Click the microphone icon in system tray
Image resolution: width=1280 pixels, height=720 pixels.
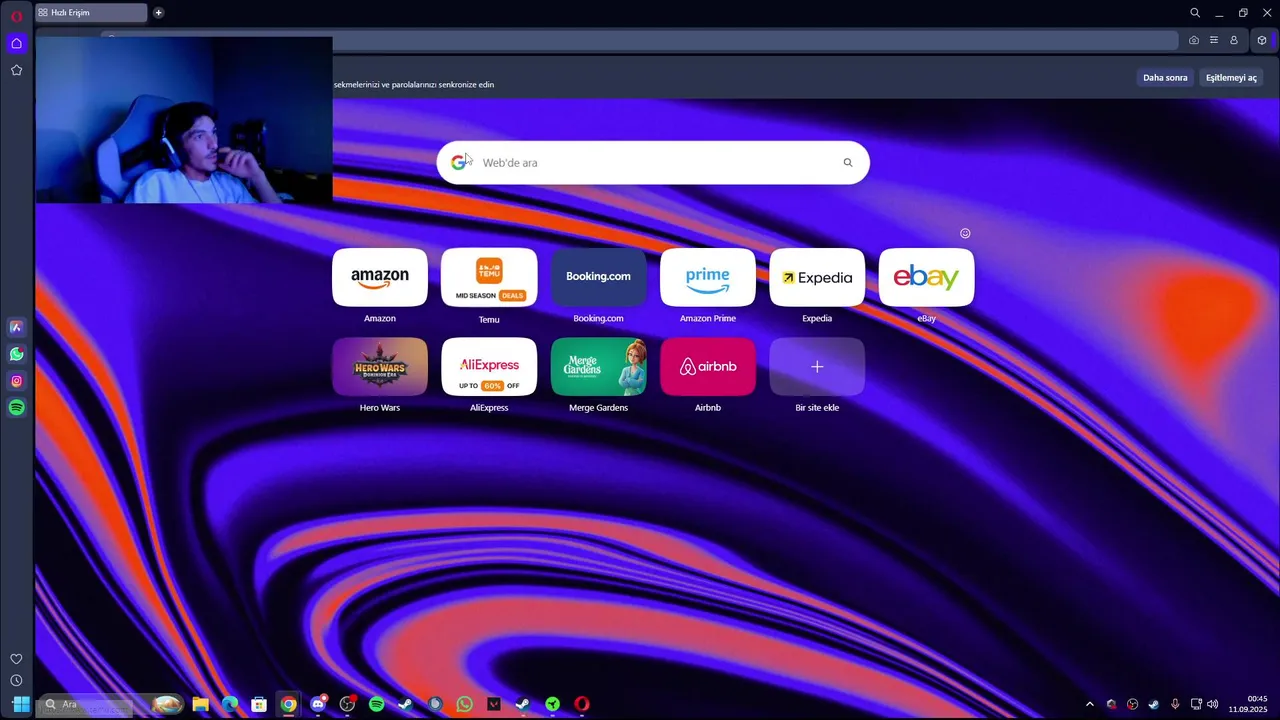click(1175, 704)
